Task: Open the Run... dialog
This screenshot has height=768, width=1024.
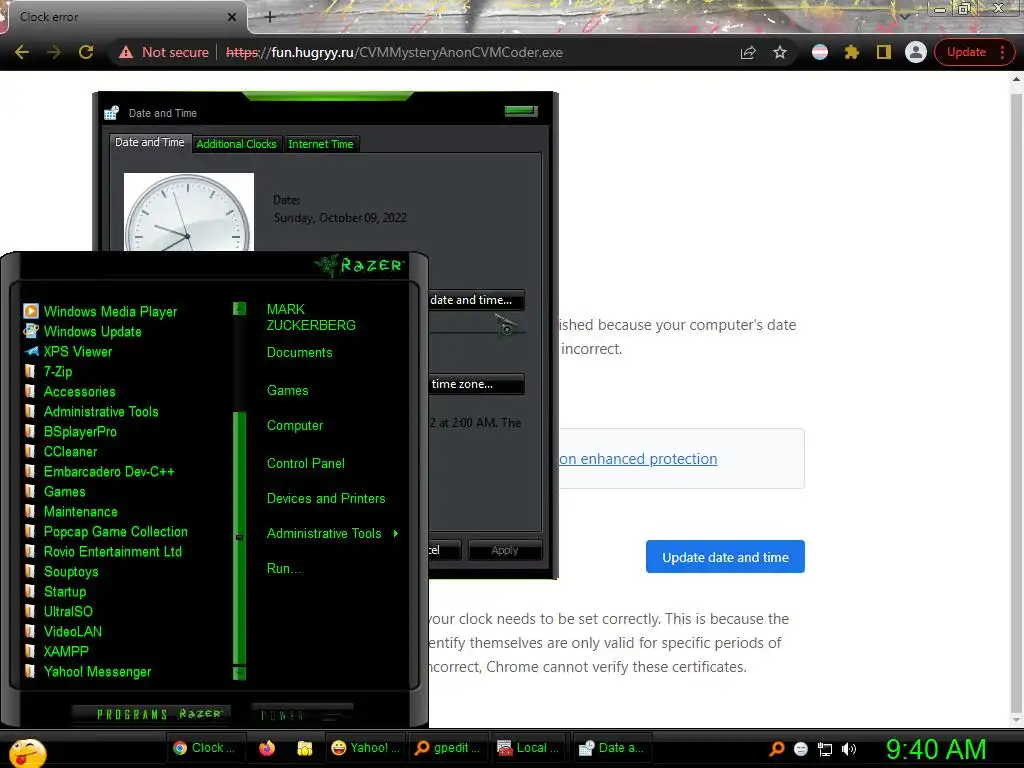Action: coord(284,568)
